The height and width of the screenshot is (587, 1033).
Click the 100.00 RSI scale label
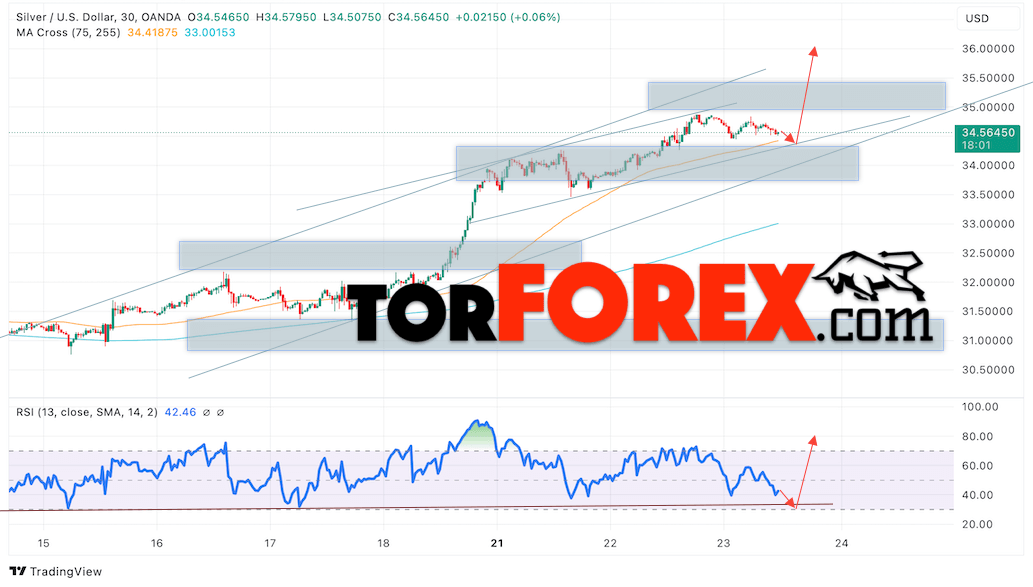click(x=980, y=407)
